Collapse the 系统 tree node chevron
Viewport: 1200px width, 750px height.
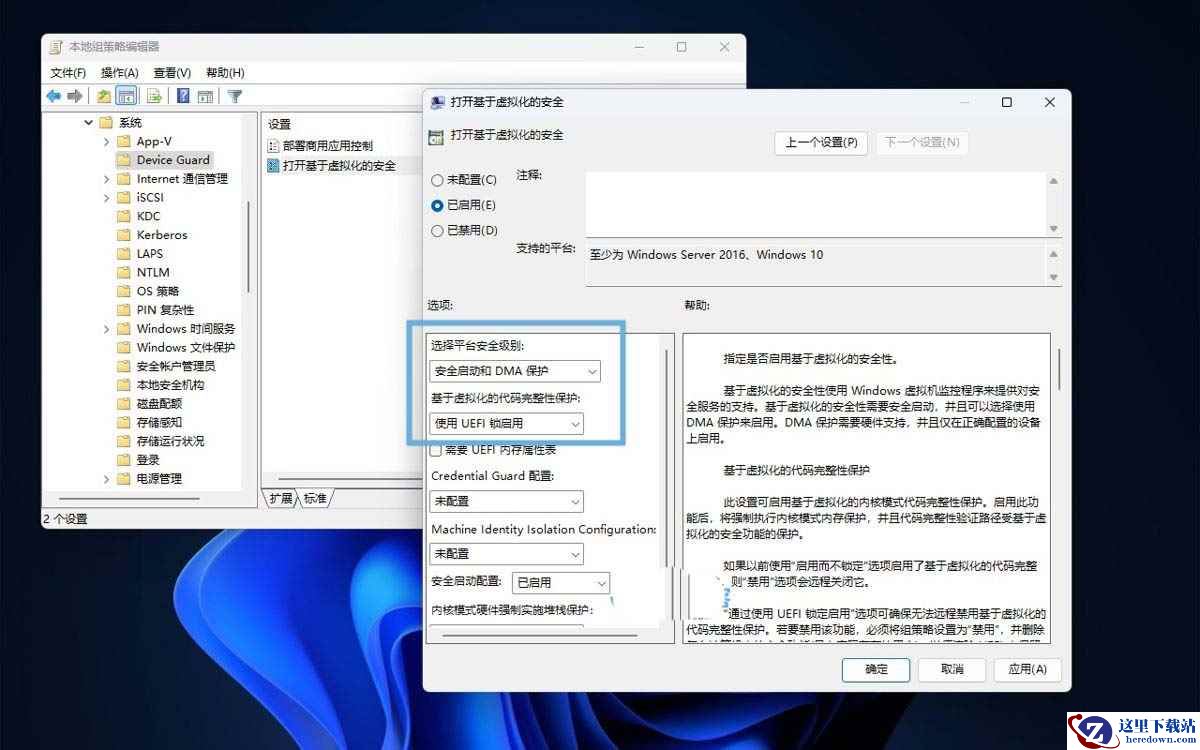pyautogui.click(x=88, y=122)
